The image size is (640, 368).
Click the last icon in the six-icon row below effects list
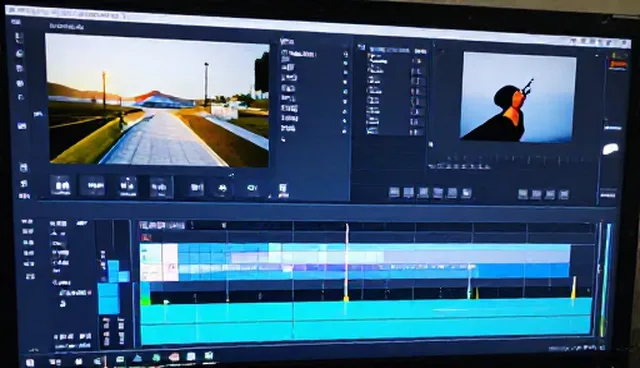tap(466, 193)
